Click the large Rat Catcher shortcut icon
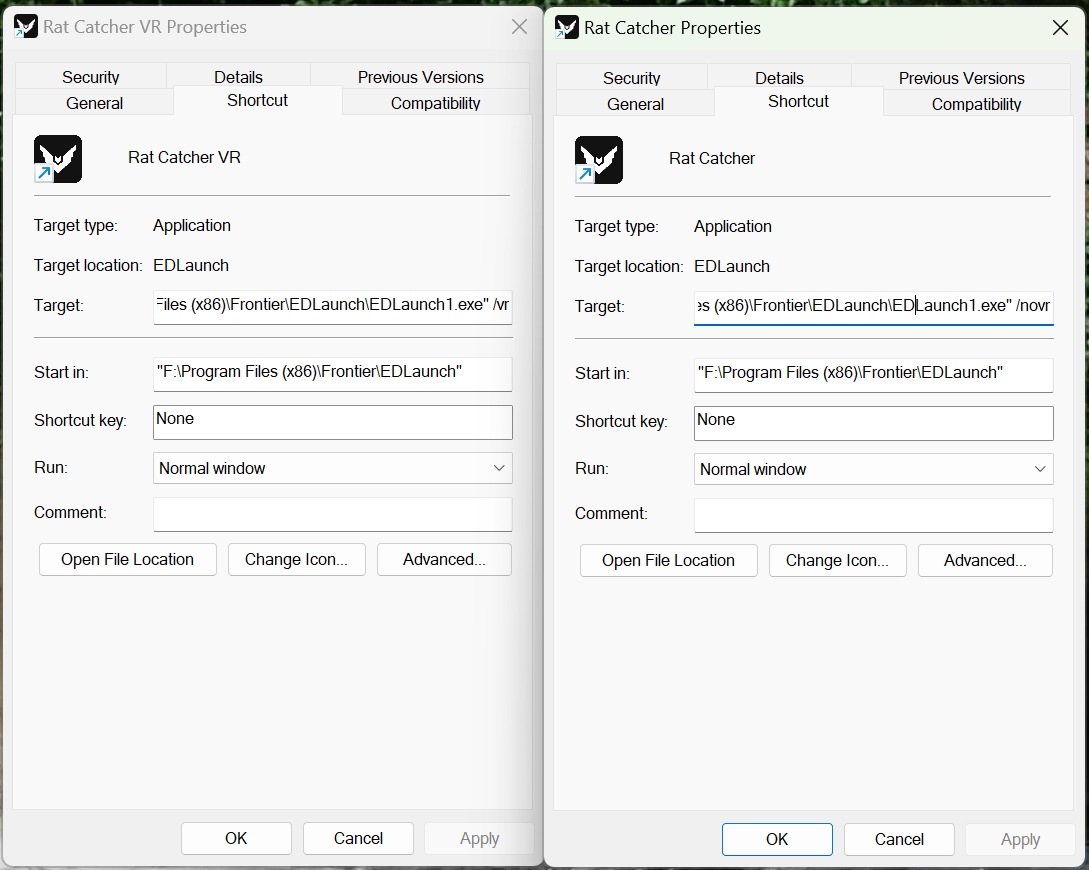The image size is (1089, 870). coord(599,160)
